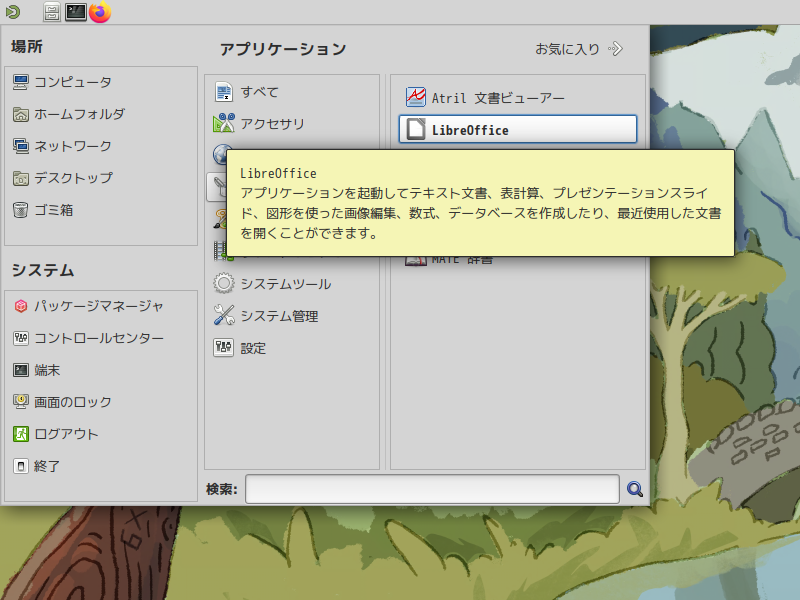The width and height of the screenshot is (800, 600).
Task: Select the partially hidden globe Internet category
Action: [219, 154]
